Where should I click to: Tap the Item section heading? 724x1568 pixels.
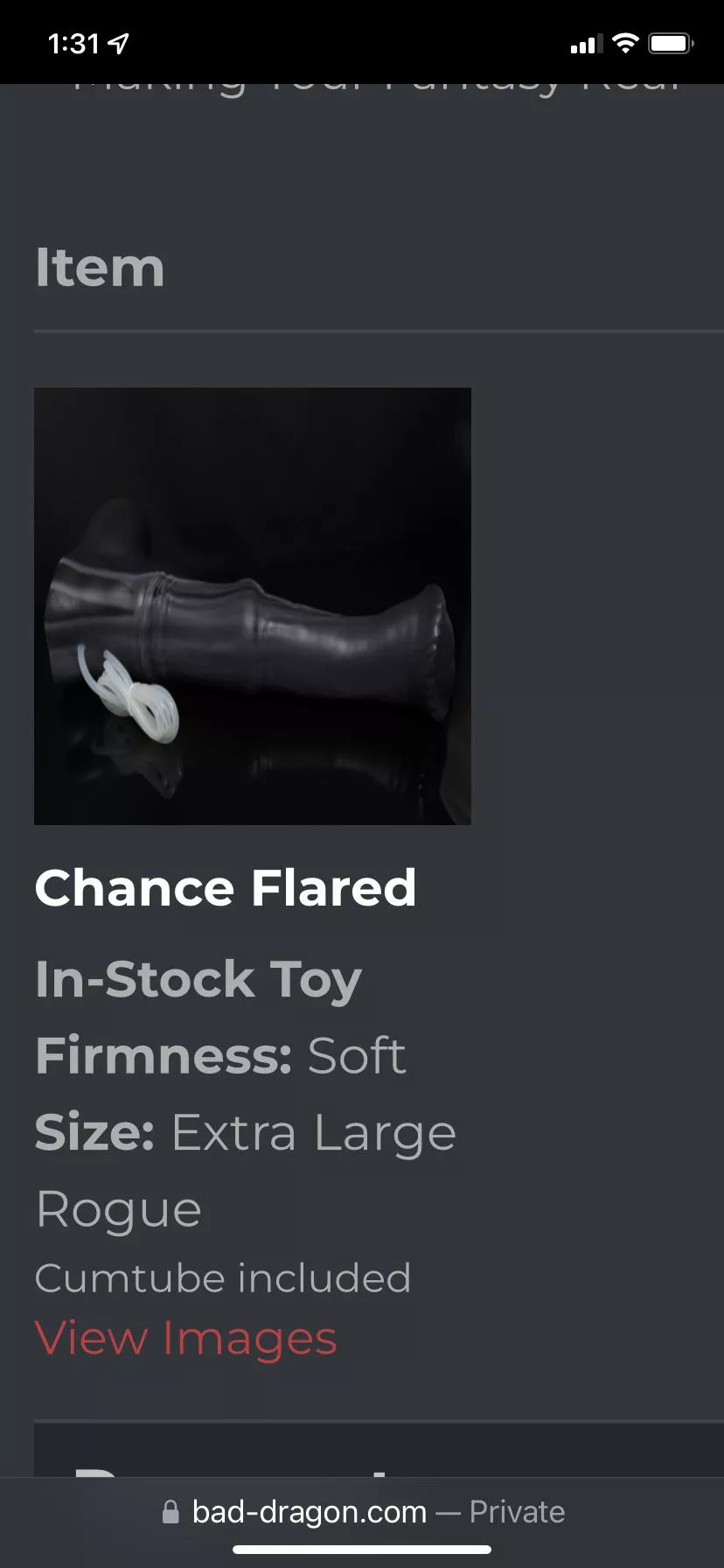tap(100, 267)
